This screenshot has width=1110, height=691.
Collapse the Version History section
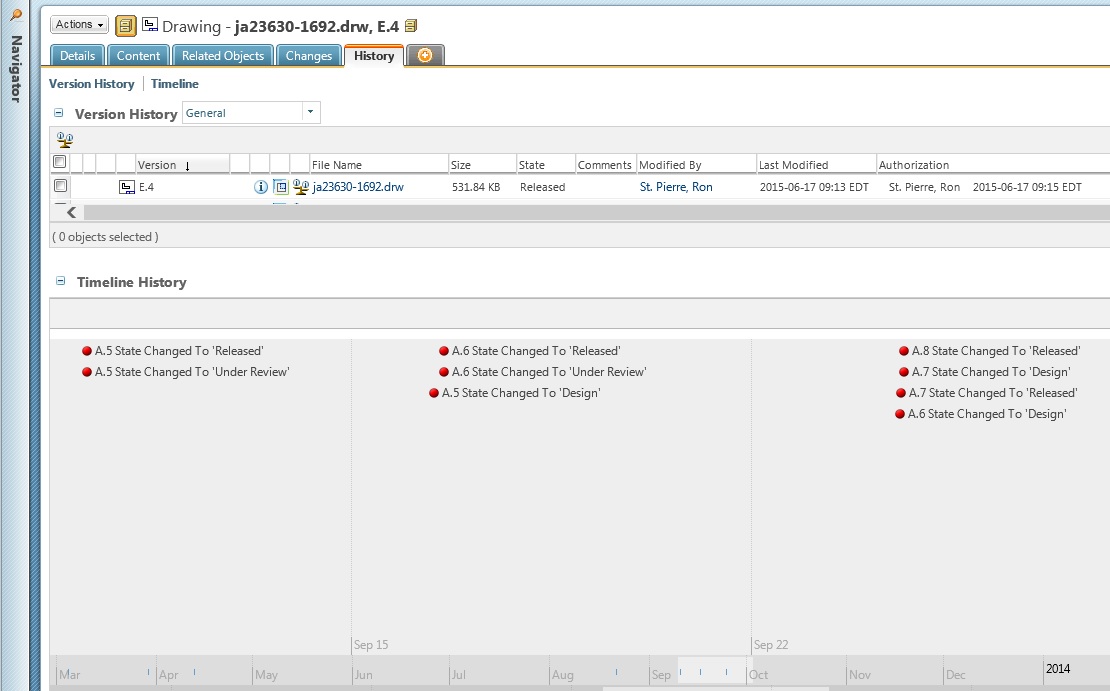[59, 113]
